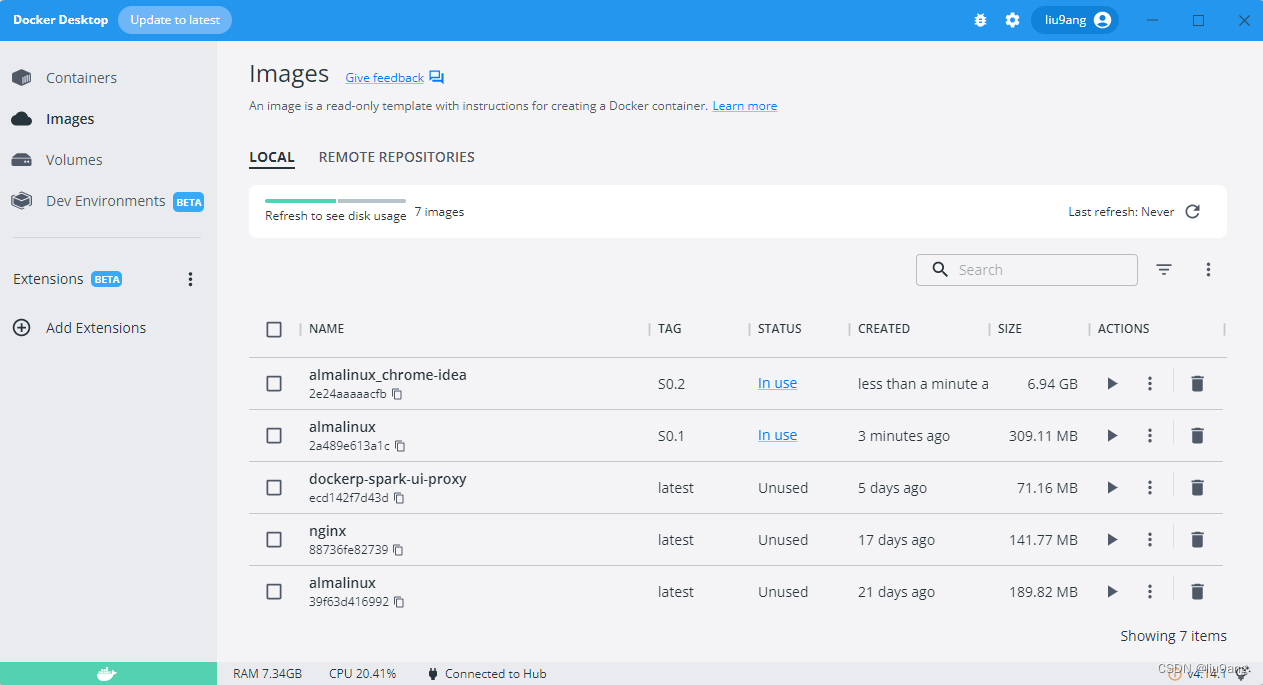Viewport: 1263px width, 685px height.
Task: Refresh the disk usage information
Action: pos(1192,211)
